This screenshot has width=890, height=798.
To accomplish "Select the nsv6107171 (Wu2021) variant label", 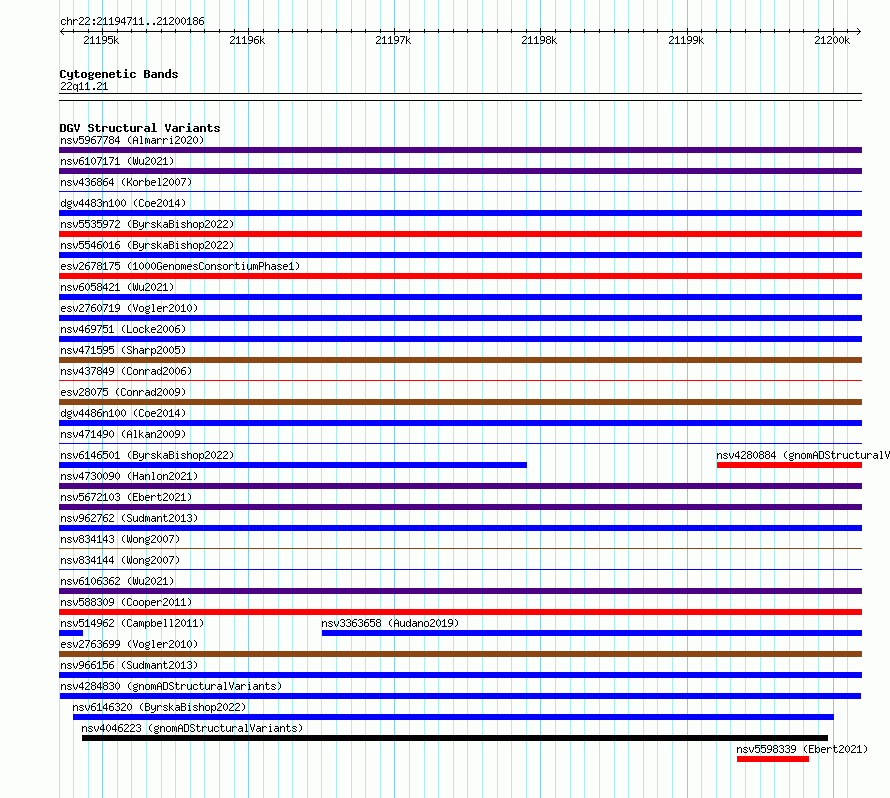I will [117, 161].
